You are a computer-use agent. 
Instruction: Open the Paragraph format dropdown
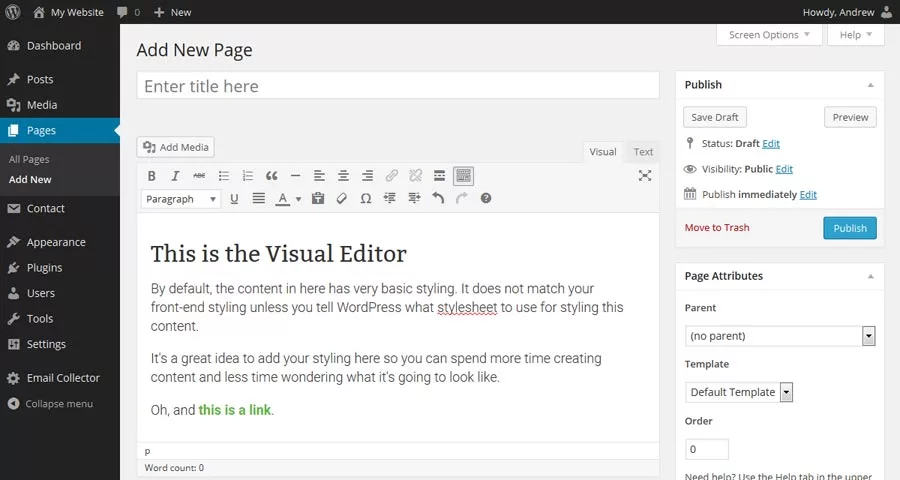[x=180, y=199]
